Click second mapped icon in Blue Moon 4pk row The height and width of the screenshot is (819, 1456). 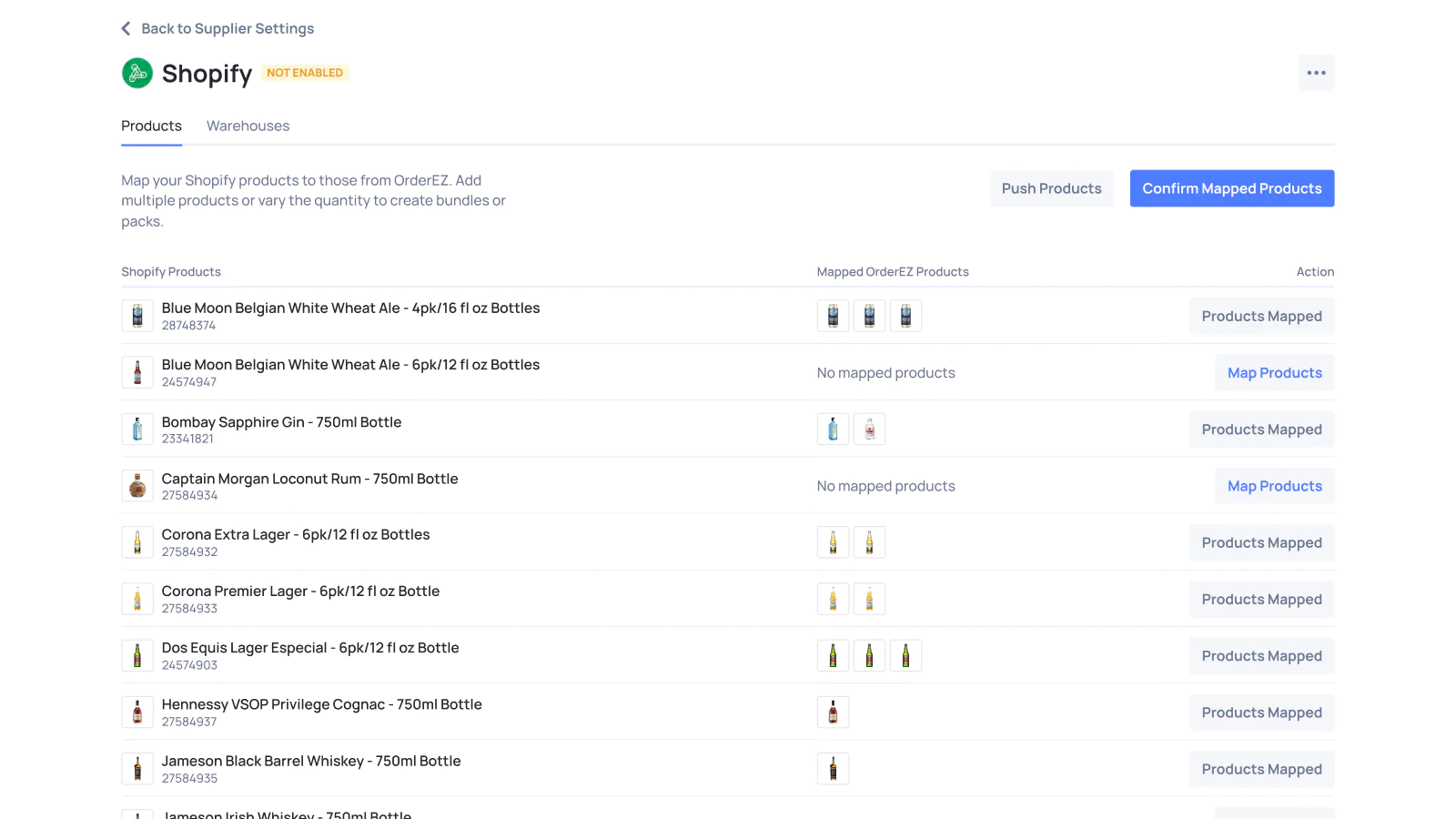click(869, 316)
